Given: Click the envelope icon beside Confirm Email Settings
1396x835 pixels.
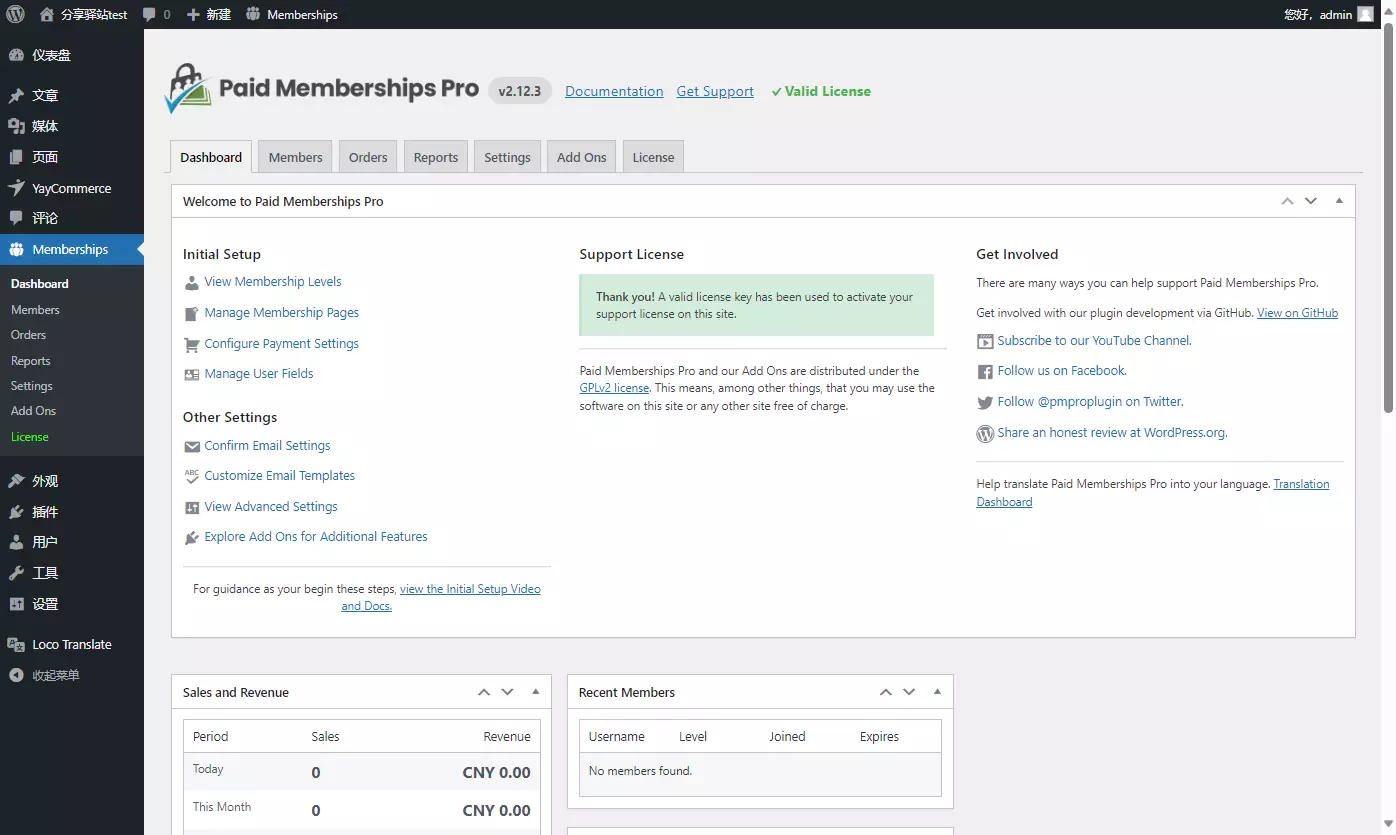Looking at the screenshot, I should click(192, 446).
